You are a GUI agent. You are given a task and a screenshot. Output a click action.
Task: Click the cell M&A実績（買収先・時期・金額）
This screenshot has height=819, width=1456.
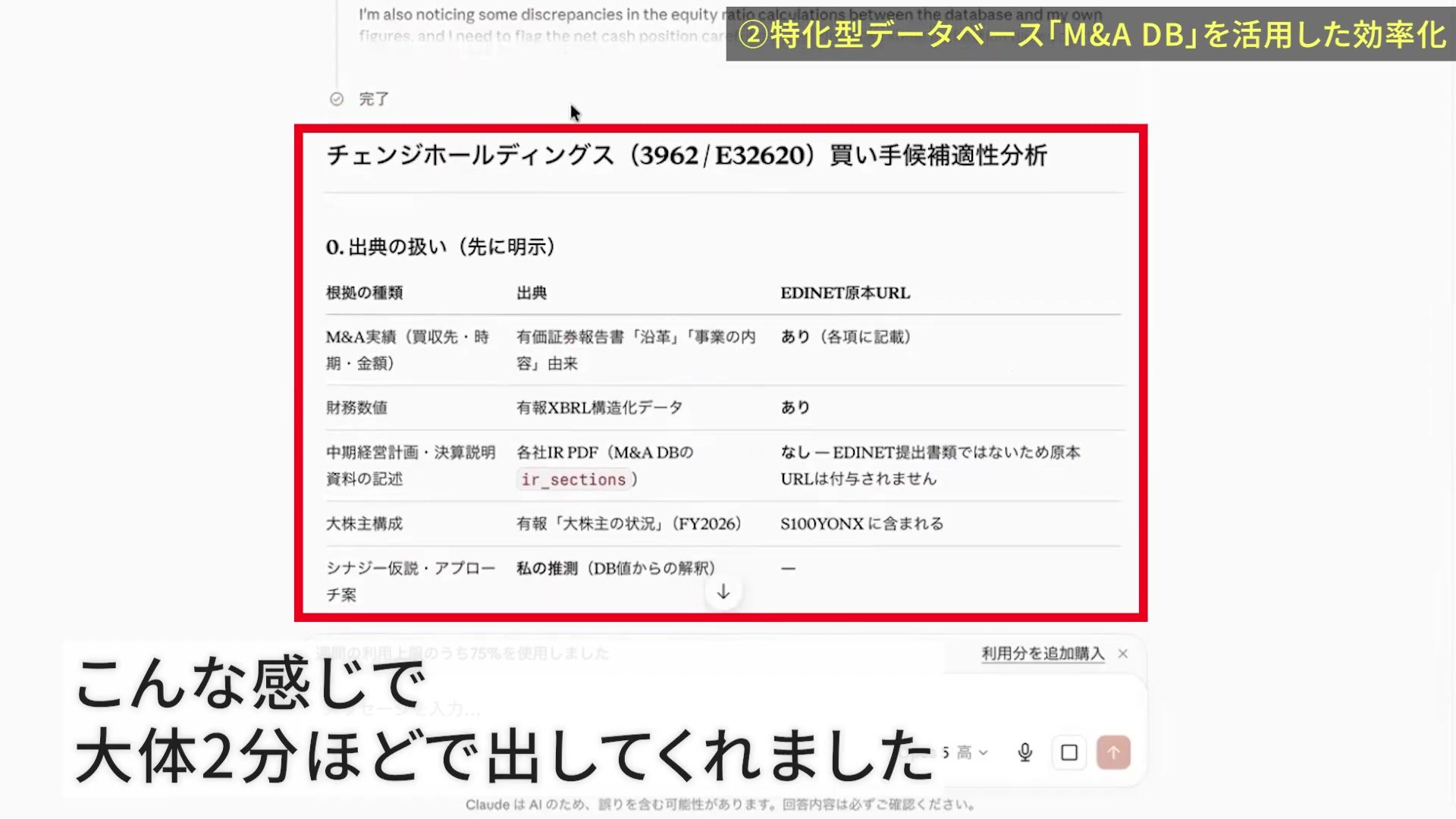click(408, 350)
